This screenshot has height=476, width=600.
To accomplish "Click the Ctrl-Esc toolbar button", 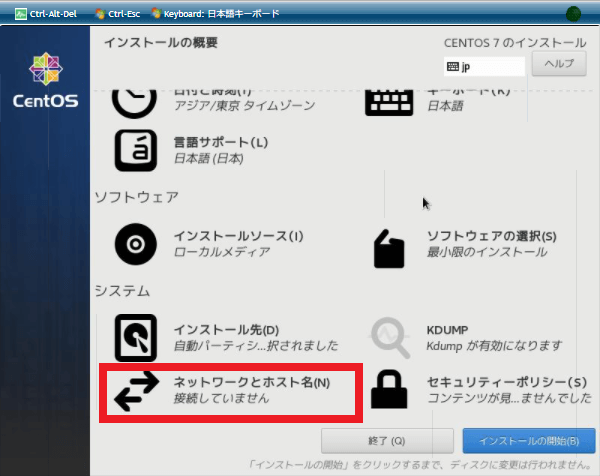I will click(x=118, y=14).
